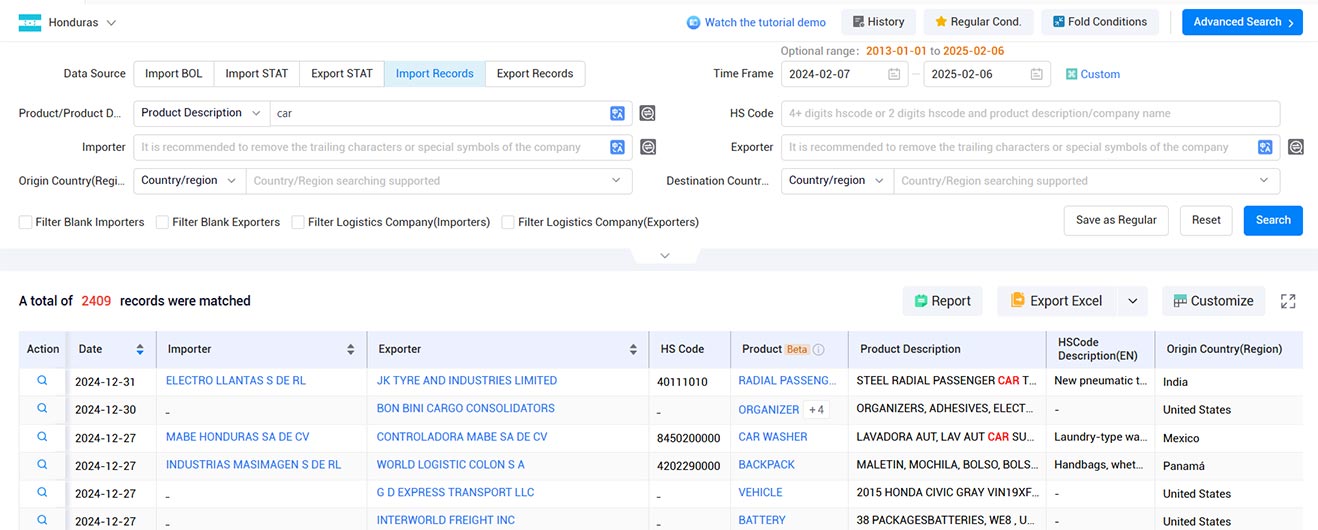Viewport: 1318px width, 530px height.
Task: Click the Honduras flag icon
Action: click(x=30, y=22)
